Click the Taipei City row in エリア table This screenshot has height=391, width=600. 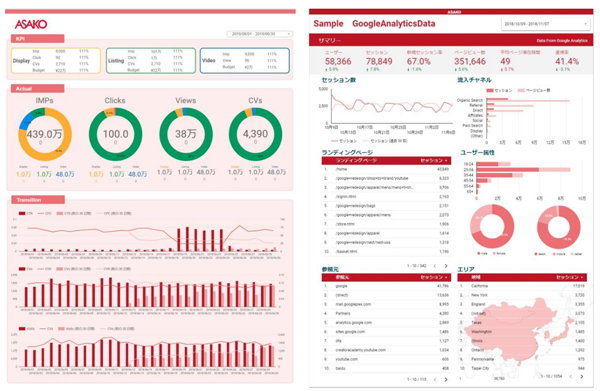[522, 368]
